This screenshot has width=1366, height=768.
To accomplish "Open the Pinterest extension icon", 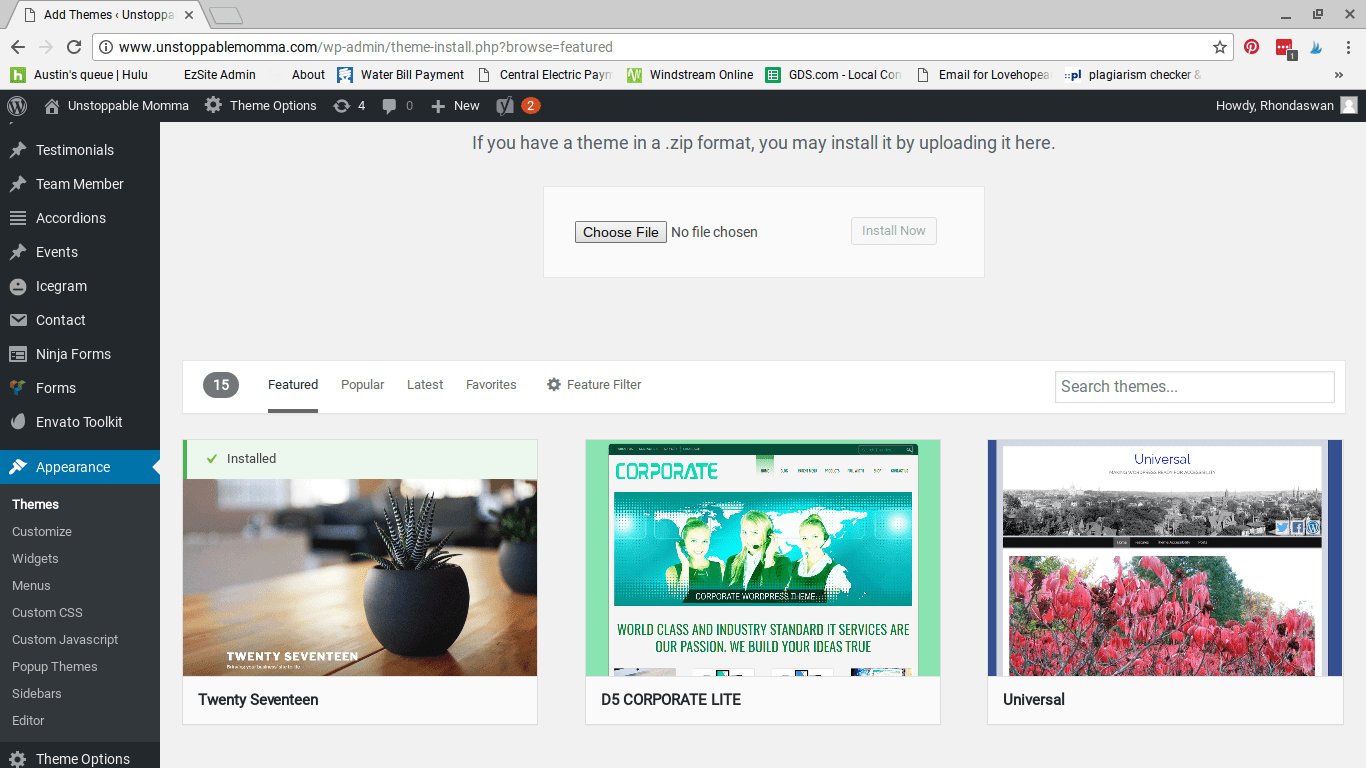I will [x=1251, y=47].
